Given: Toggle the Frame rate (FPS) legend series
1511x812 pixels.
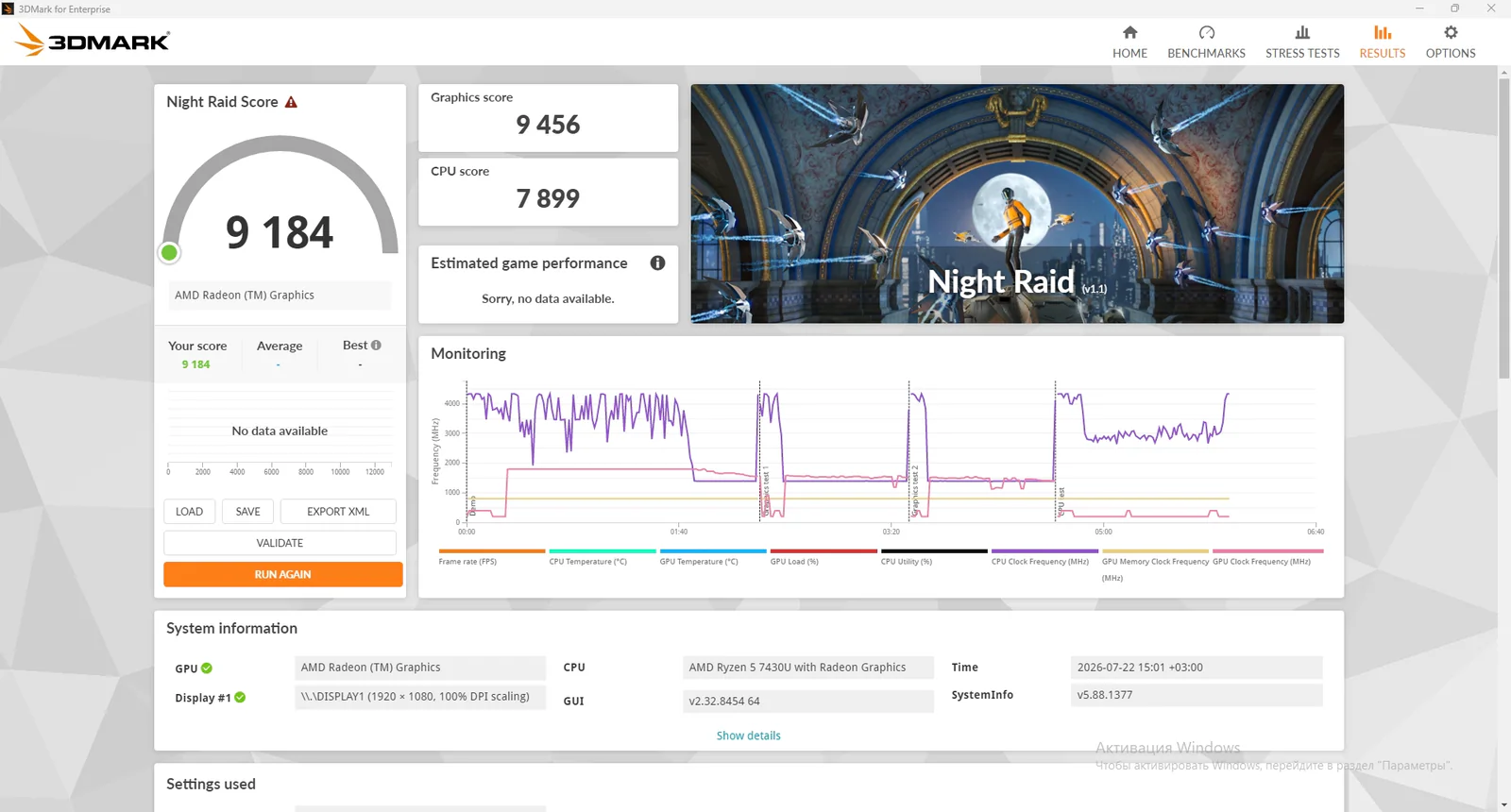Looking at the screenshot, I should pyautogui.click(x=491, y=557).
